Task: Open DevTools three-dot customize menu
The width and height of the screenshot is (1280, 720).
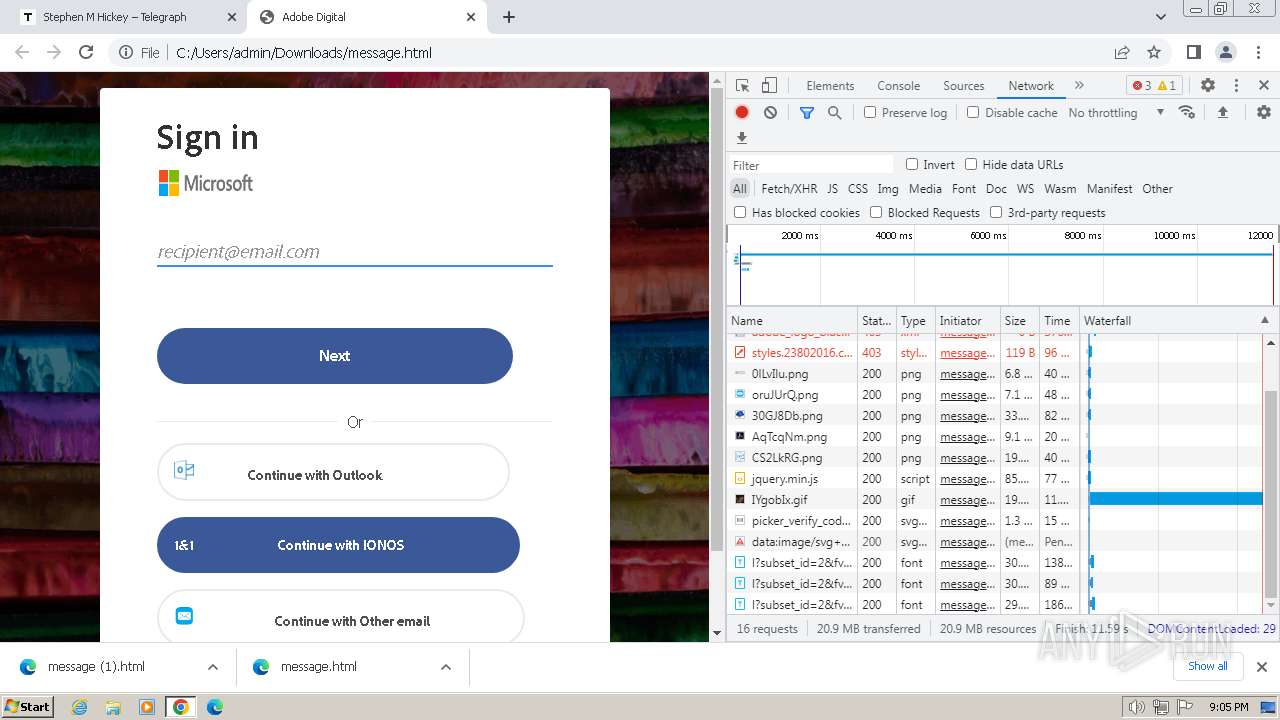Action: coord(1236,86)
